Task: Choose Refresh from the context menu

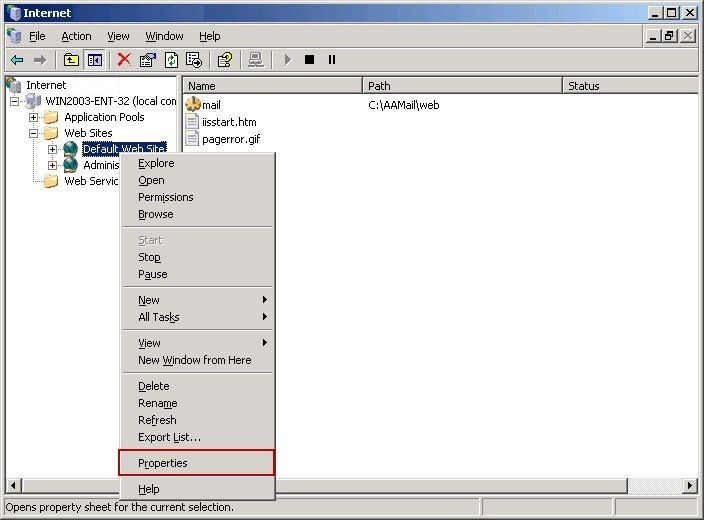Action: point(198,420)
